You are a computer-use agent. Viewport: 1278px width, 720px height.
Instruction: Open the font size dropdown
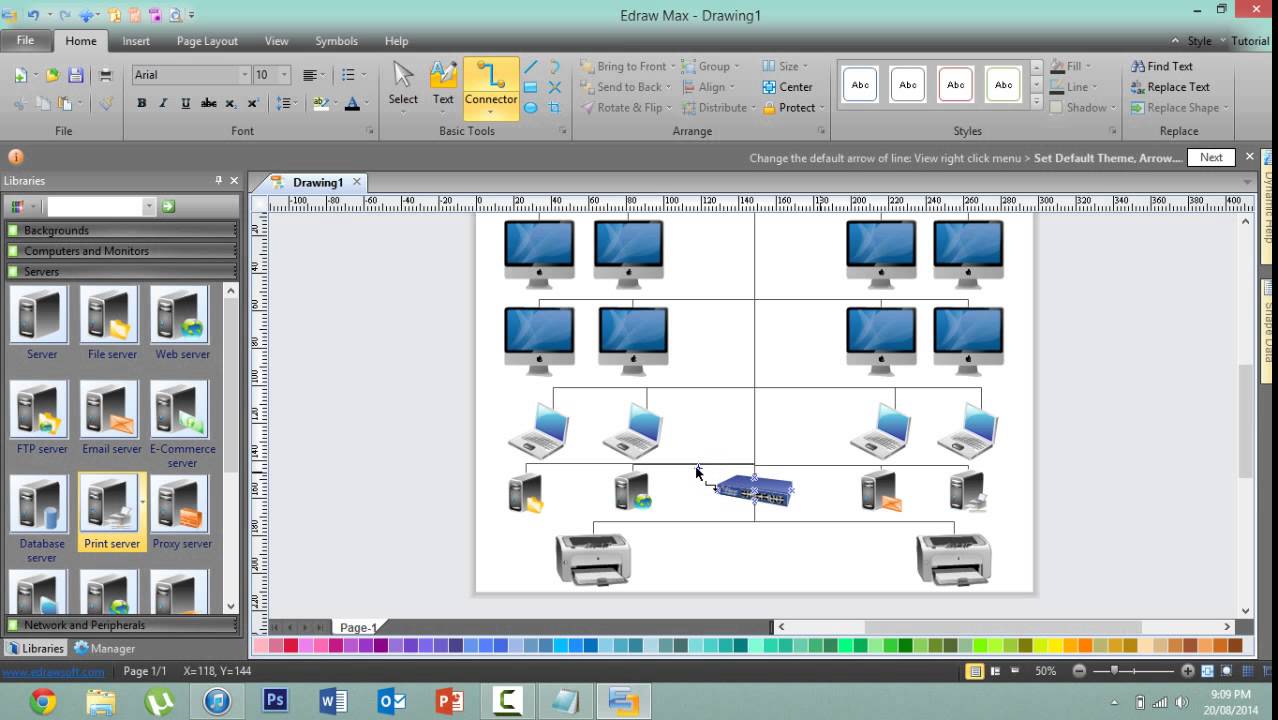(284, 75)
